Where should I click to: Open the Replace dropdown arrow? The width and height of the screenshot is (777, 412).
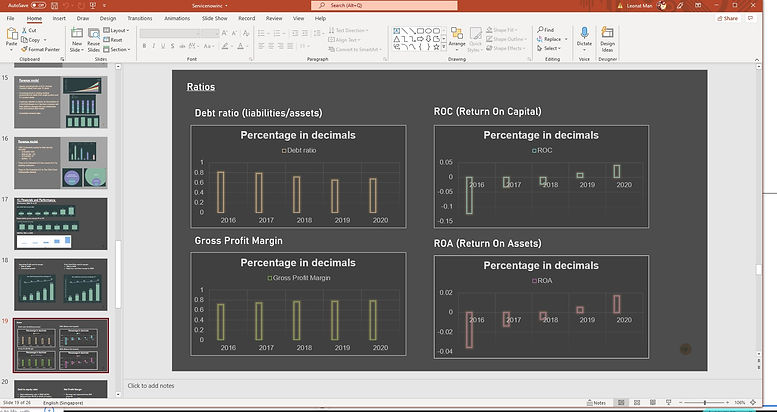click(566, 39)
